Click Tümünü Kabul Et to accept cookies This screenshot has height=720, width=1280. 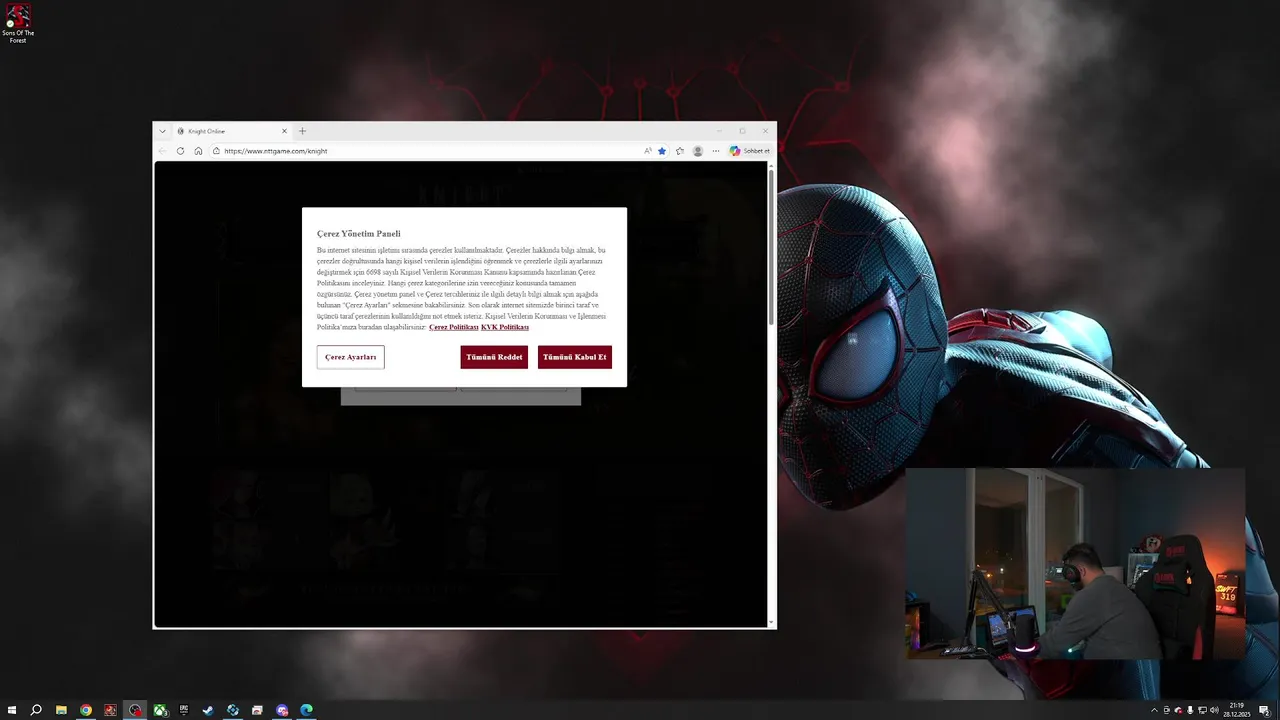(575, 357)
